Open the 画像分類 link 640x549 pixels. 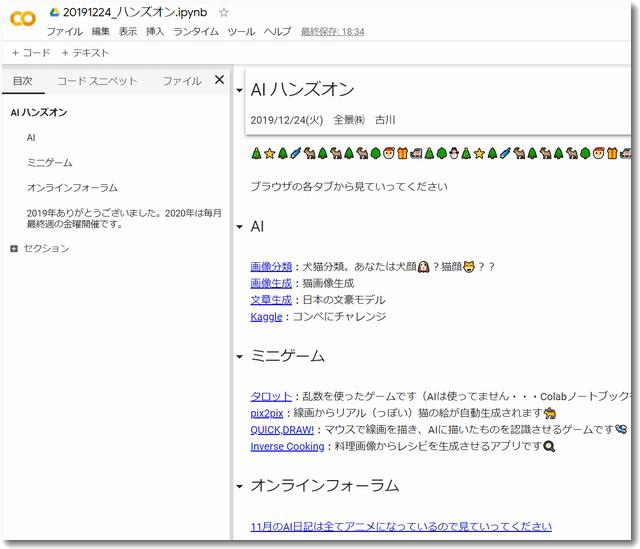pos(271,267)
